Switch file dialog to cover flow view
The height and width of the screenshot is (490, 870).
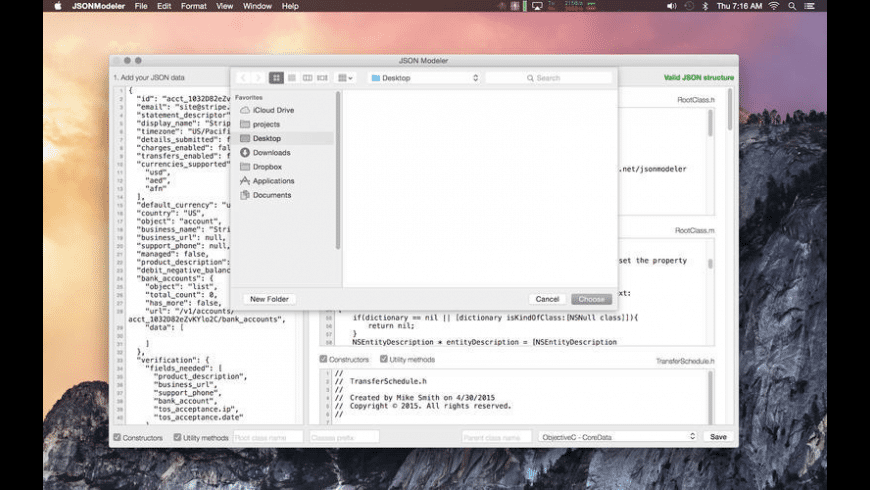(x=322, y=78)
